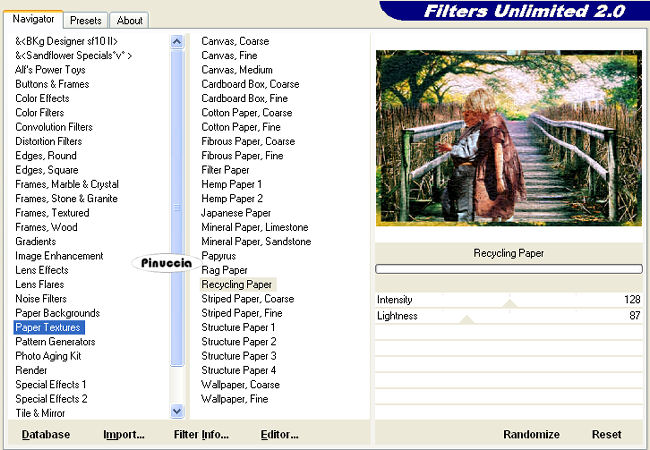Select Frames, Stone & Granite category
This screenshot has width=650, height=450.
click(66, 198)
